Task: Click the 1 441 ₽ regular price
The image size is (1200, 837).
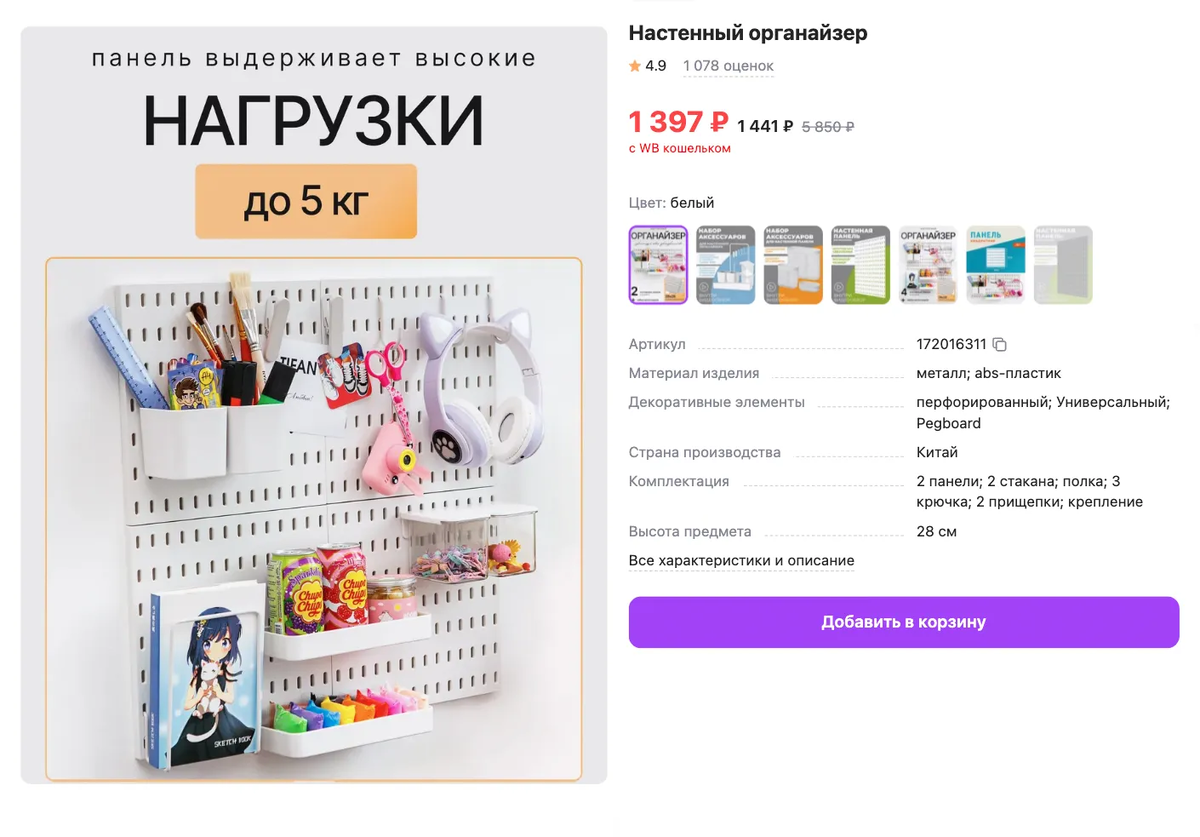Action: point(765,127)
